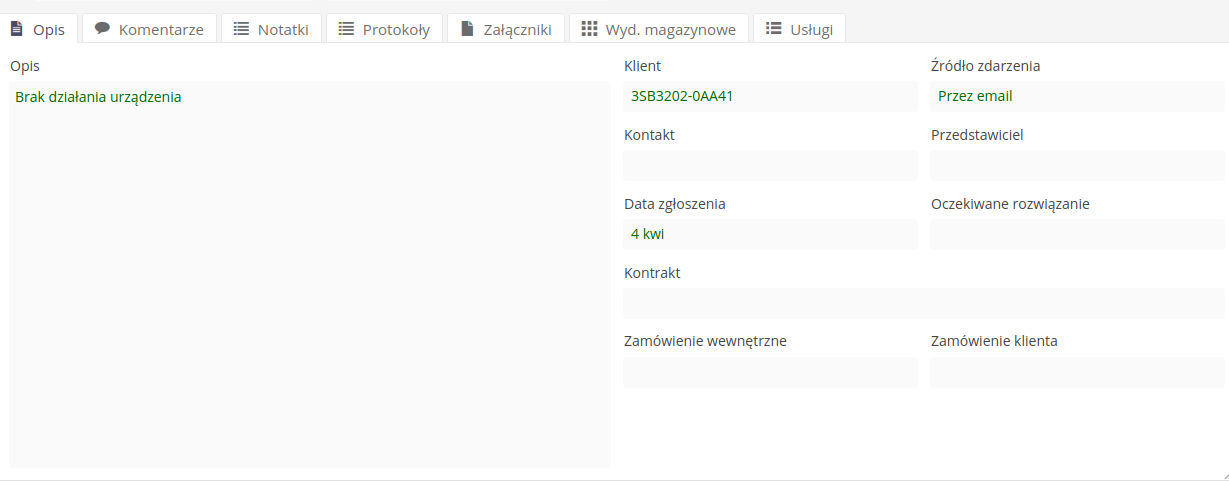Screen dimensions: 1229x481
Task: Click the Zamówienie klienta field
Action: [x=1077, y=372]
